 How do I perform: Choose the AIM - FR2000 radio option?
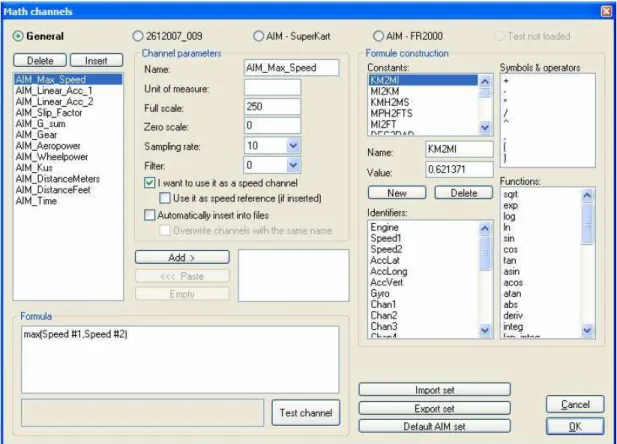pos(378,36)
